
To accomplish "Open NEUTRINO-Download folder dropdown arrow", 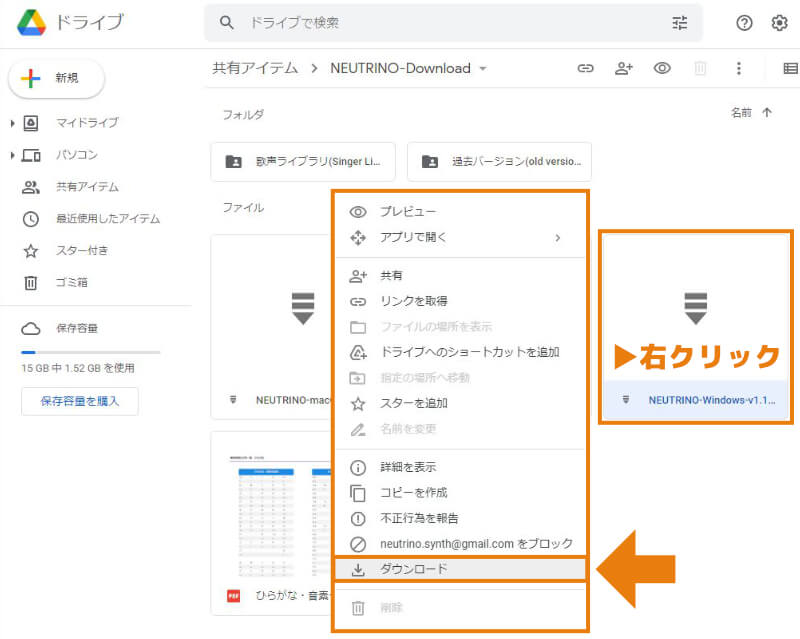I will click(x=483, y=68).
